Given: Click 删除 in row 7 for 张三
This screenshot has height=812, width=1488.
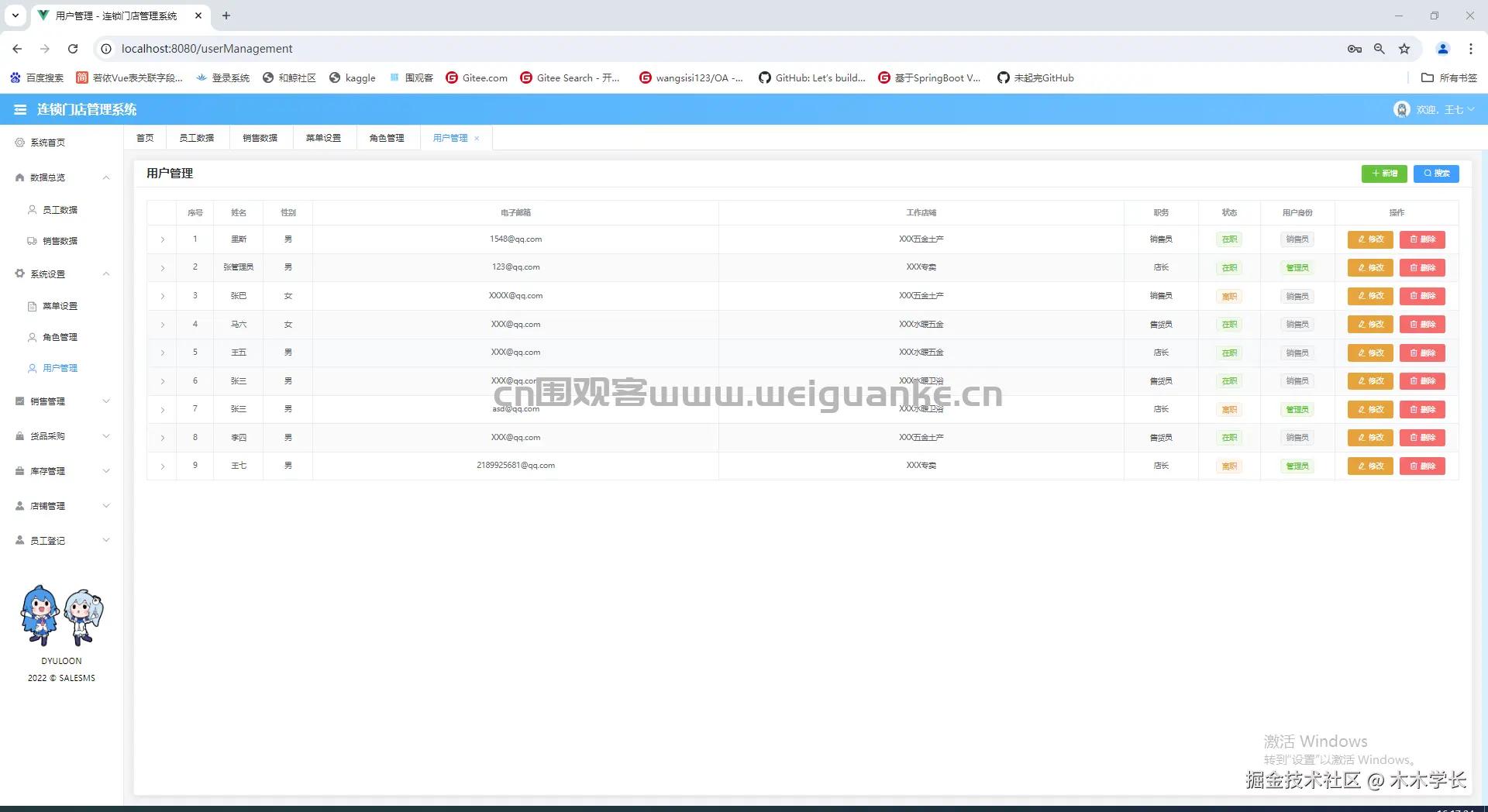Looking at the screenshot, I should tap(1422, 410).
